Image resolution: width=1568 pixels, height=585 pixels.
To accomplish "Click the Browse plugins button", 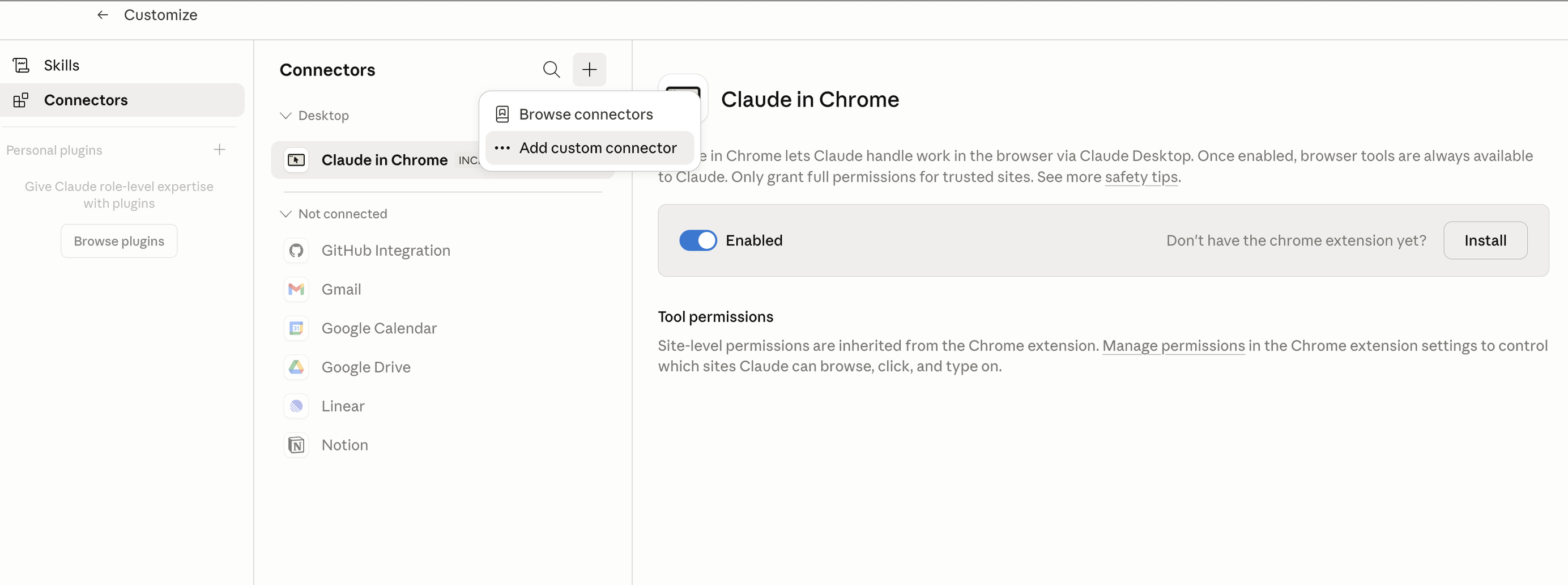I will click(x=119, y=241).
